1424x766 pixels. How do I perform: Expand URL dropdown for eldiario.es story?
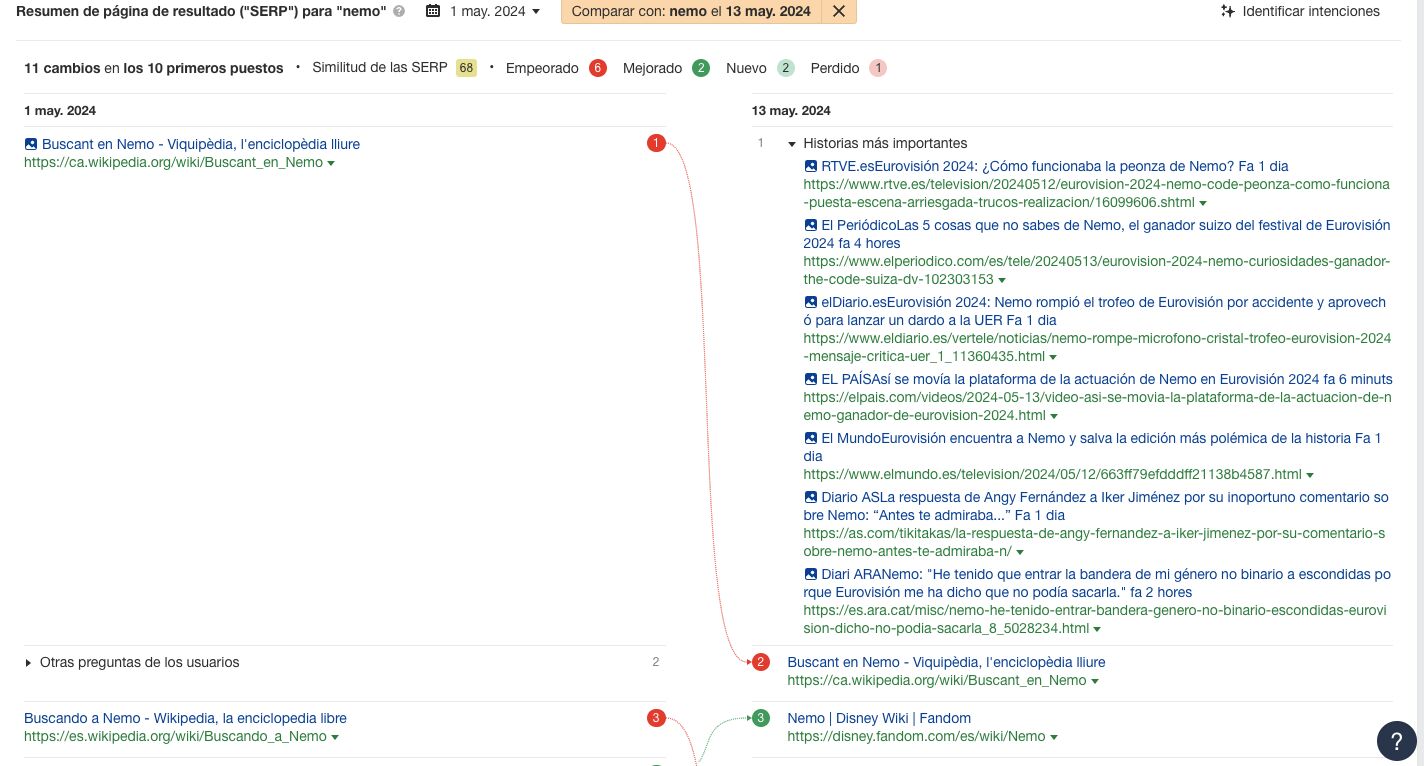(1054, 357)
